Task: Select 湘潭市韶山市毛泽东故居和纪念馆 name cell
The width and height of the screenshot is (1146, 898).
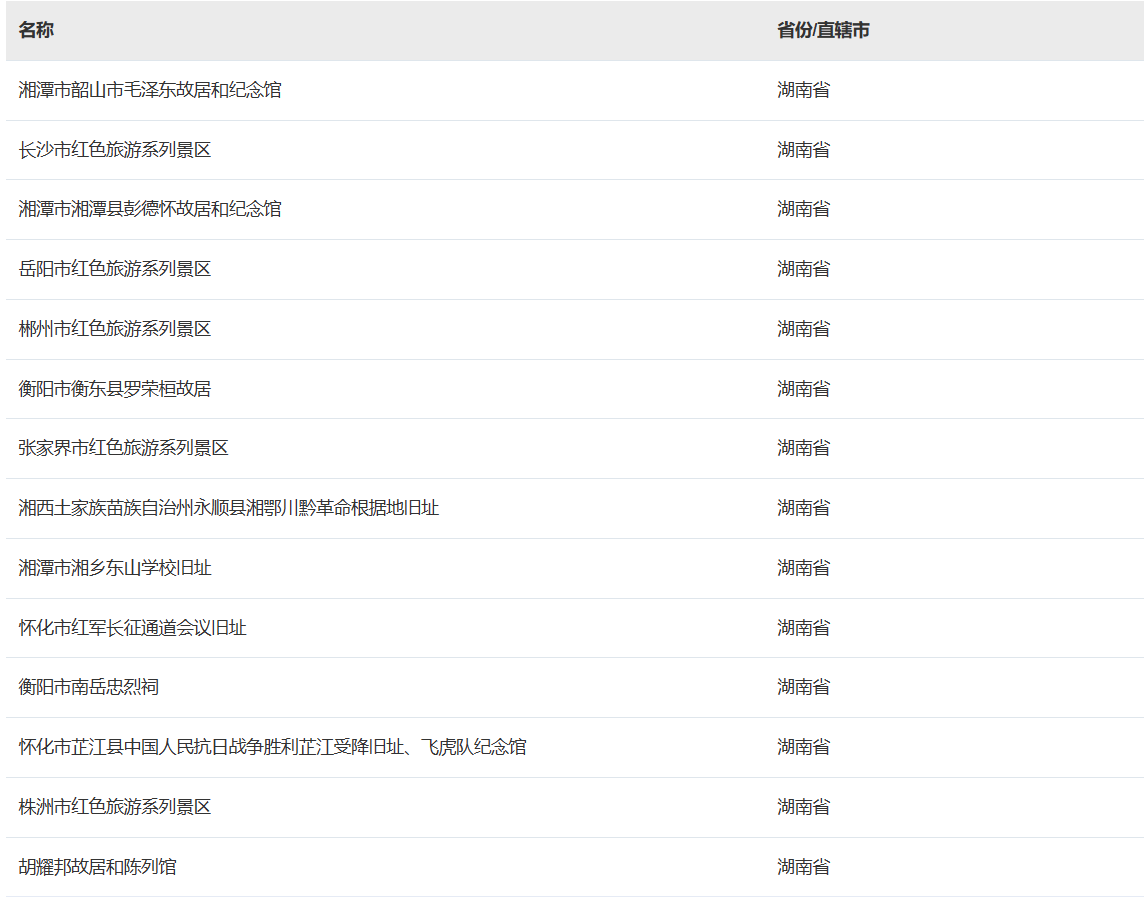Action: (x=150, y=90)
